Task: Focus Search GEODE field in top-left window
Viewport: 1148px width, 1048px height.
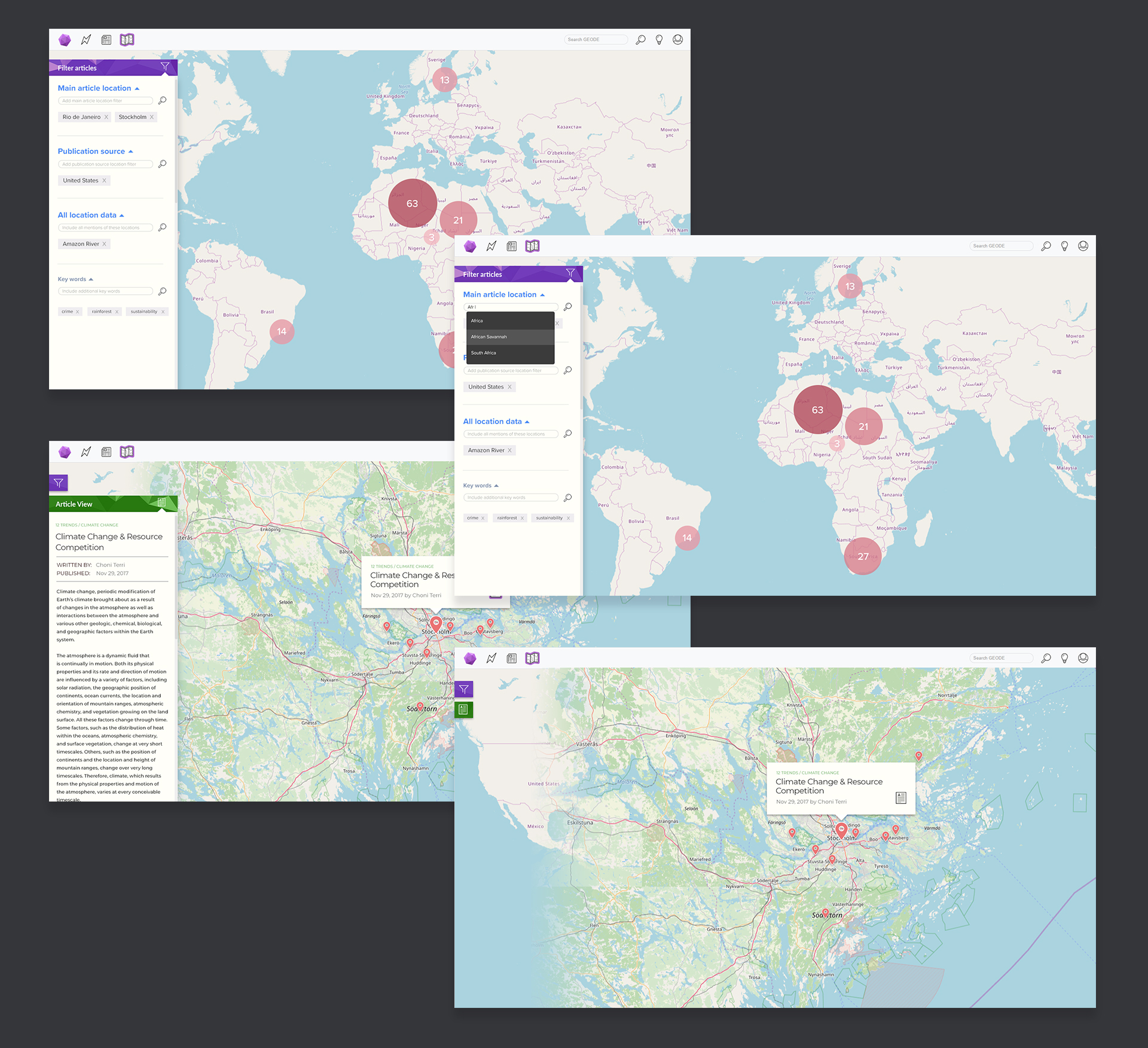Action: (x=596, y=39)
